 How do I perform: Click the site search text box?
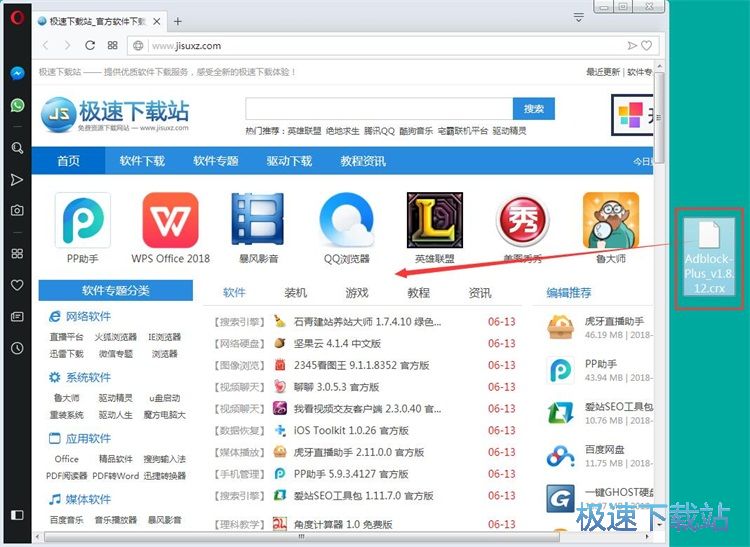click(379, 109)
